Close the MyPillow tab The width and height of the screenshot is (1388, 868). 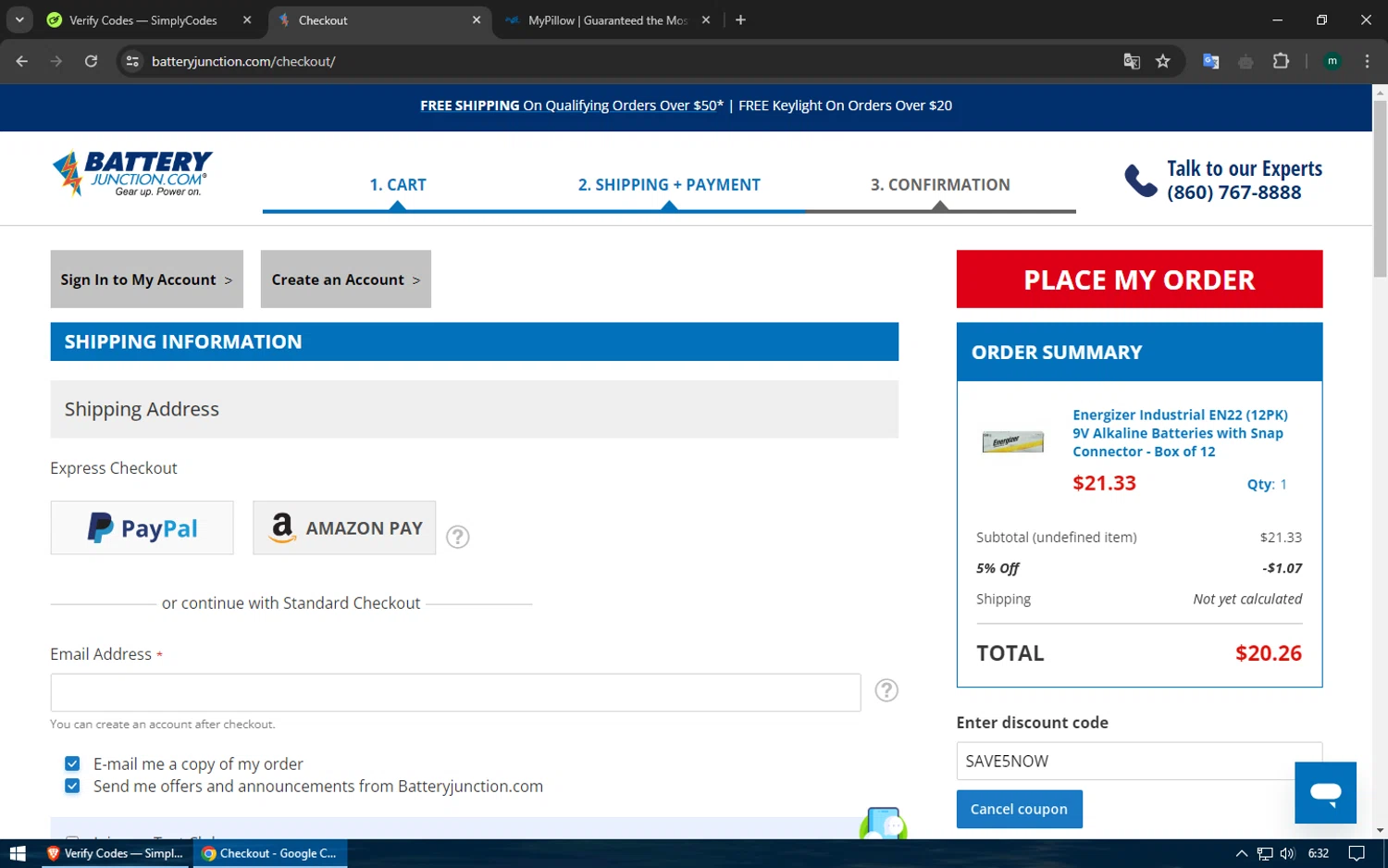[706, 19]
